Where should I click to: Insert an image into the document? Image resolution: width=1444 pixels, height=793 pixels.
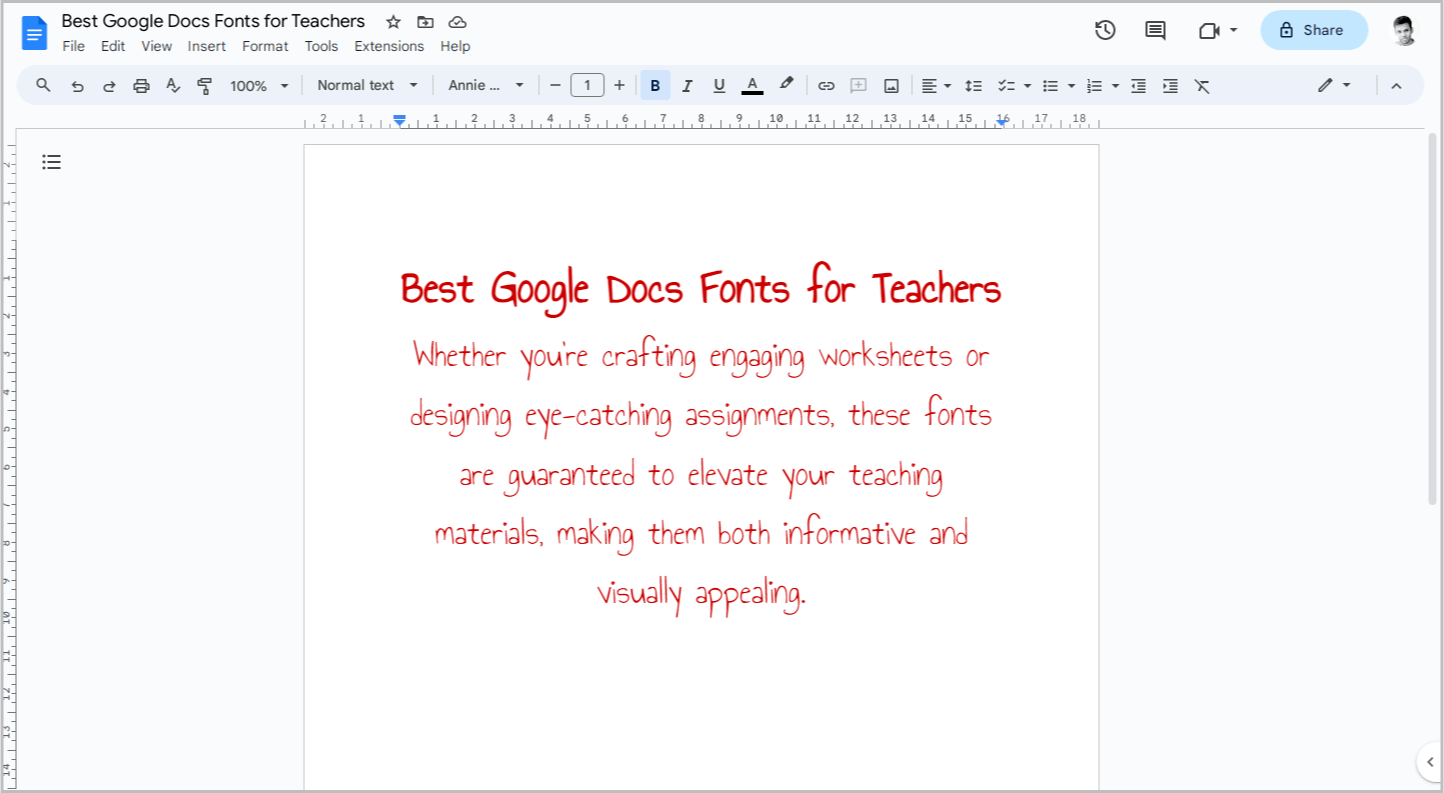[x=891, y=85]
